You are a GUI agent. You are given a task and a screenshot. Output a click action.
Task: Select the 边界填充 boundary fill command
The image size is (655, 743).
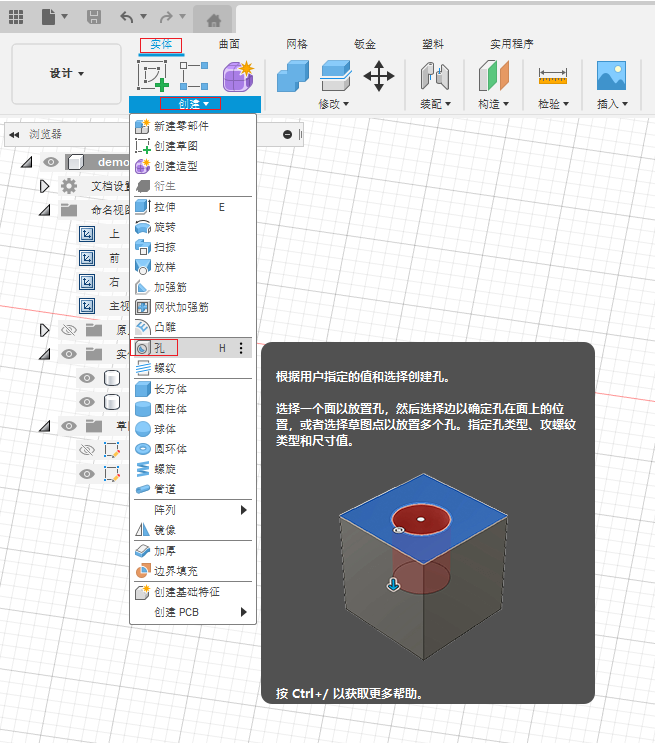[193, 571]
